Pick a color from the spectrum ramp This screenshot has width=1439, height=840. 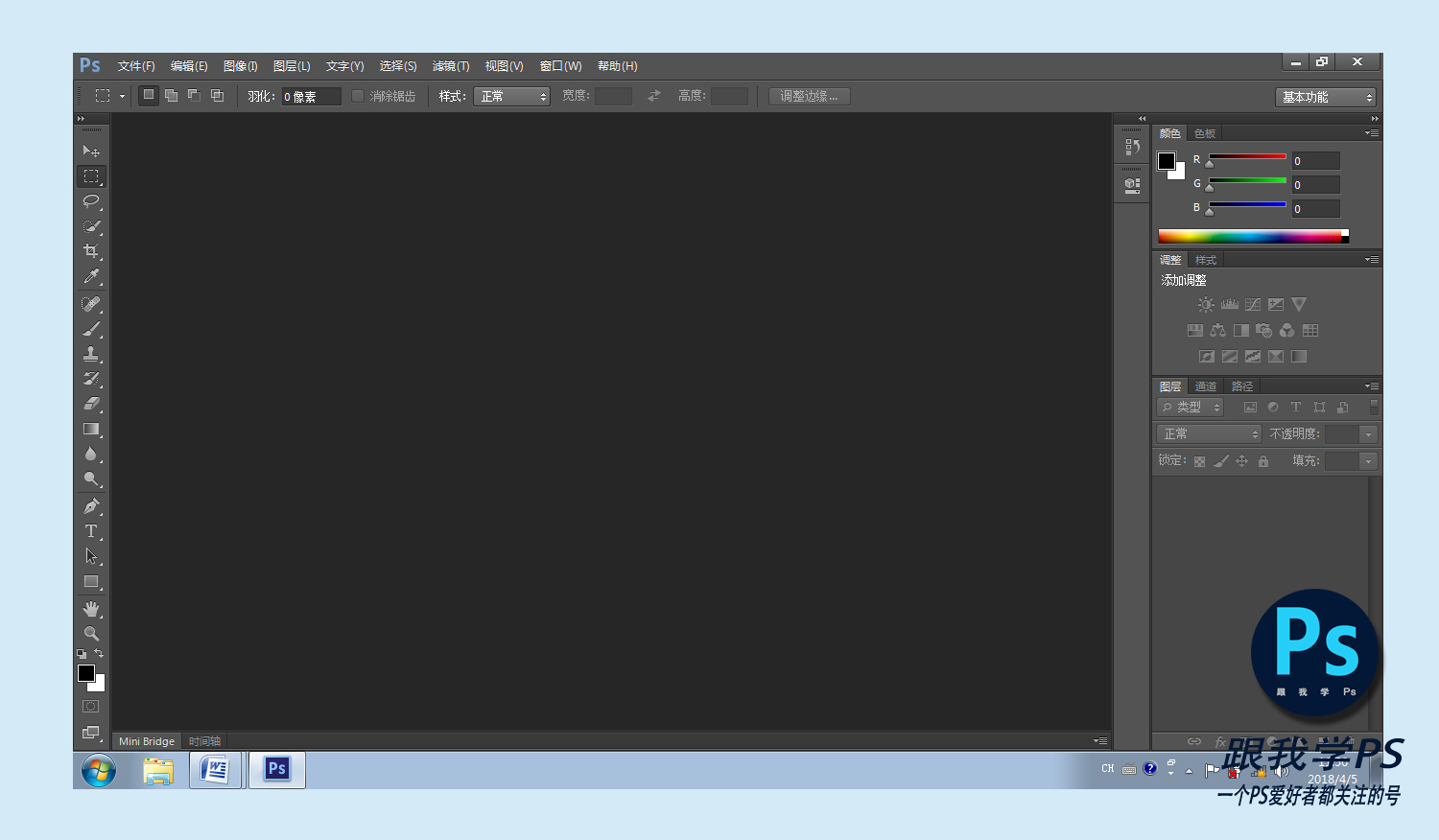click(x=1249, y=236)
